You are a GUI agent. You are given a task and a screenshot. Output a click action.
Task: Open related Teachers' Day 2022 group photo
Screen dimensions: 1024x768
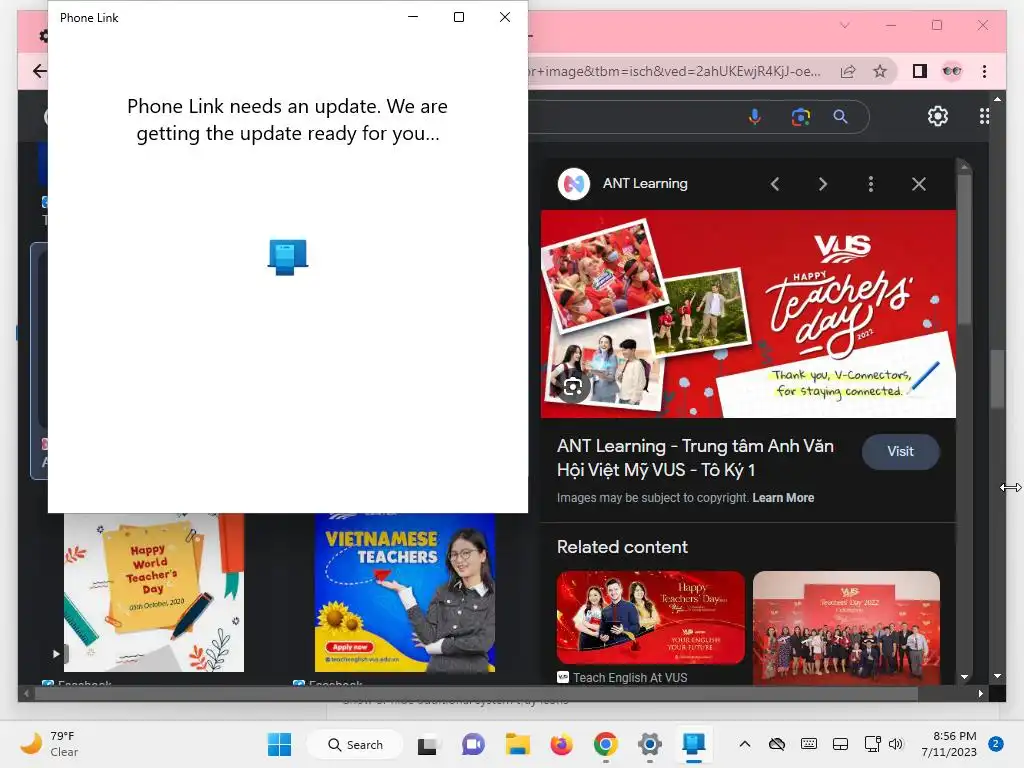846,628
